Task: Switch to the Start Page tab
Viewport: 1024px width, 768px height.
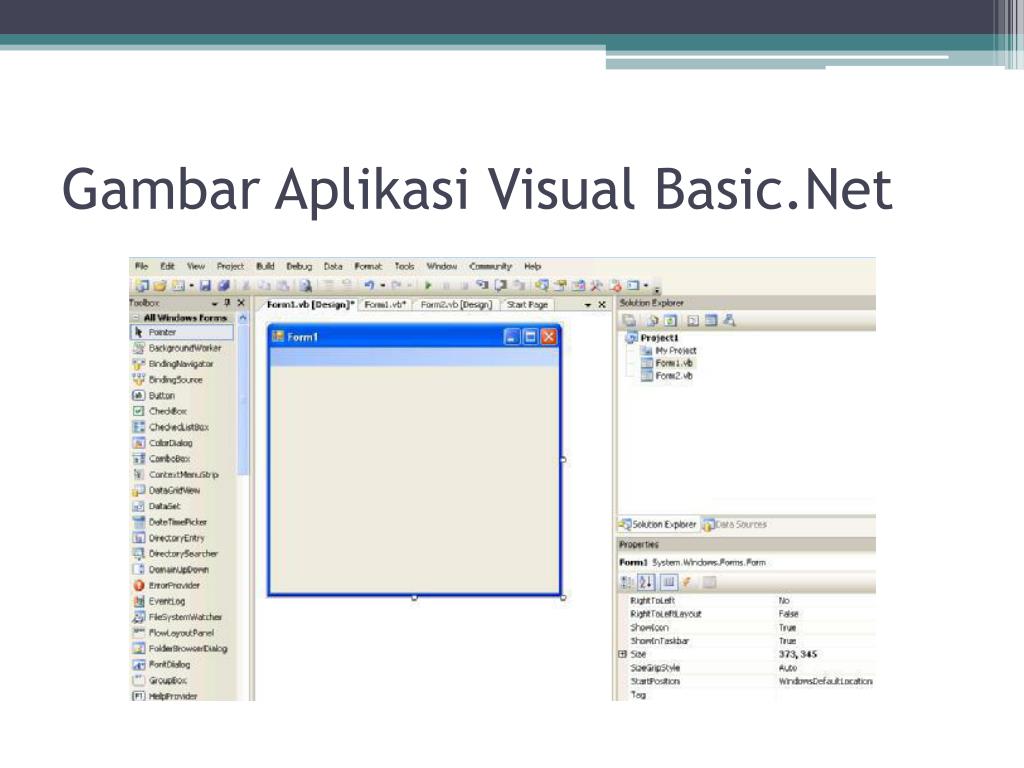Action: point(528,305)
